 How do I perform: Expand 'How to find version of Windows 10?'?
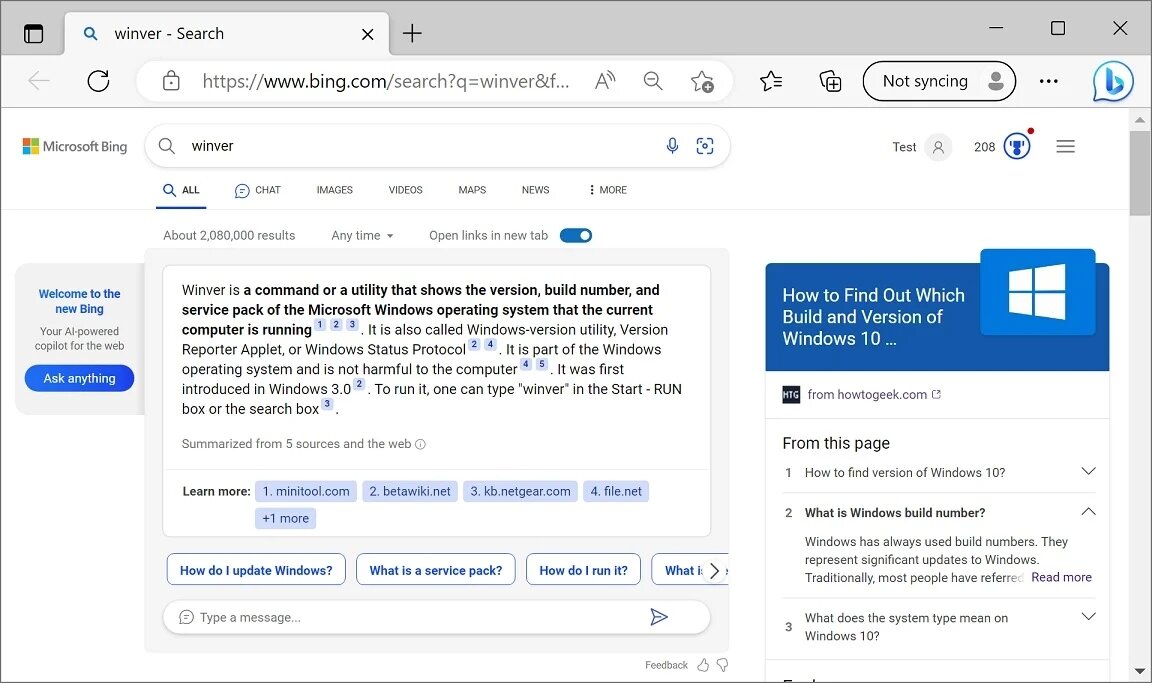point(940,472)
